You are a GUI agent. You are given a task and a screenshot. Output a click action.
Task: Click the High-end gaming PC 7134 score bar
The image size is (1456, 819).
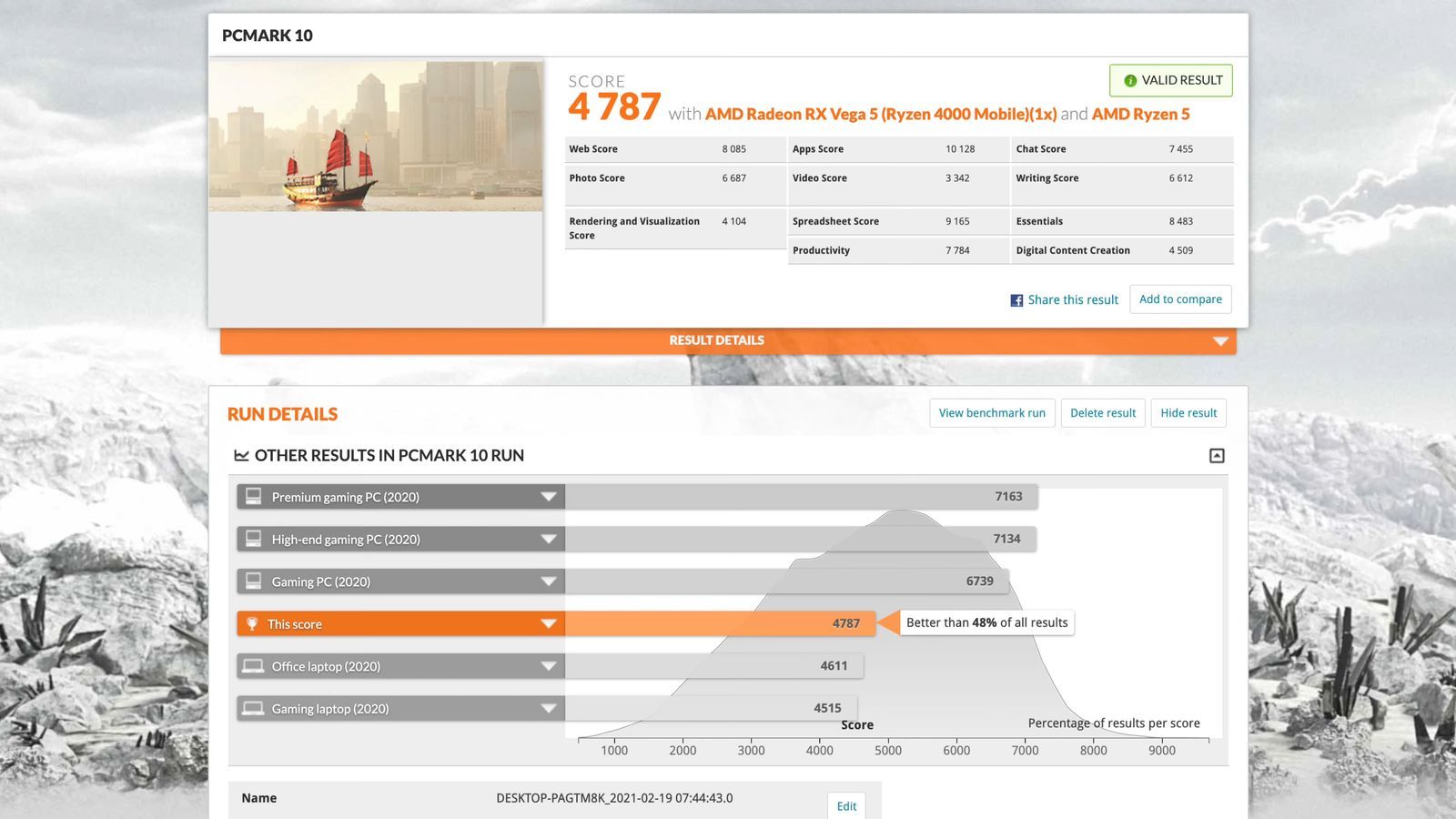pyautogui.click(x=801, y=539)
